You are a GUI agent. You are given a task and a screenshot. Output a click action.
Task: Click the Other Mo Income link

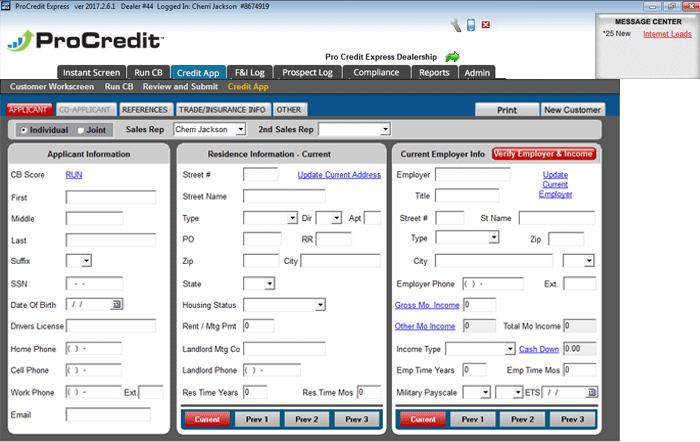coord(425,326)
